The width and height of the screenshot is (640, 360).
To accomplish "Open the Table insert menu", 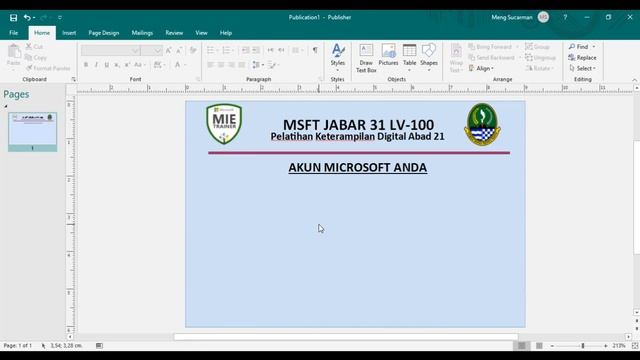I will coord(409,57).
